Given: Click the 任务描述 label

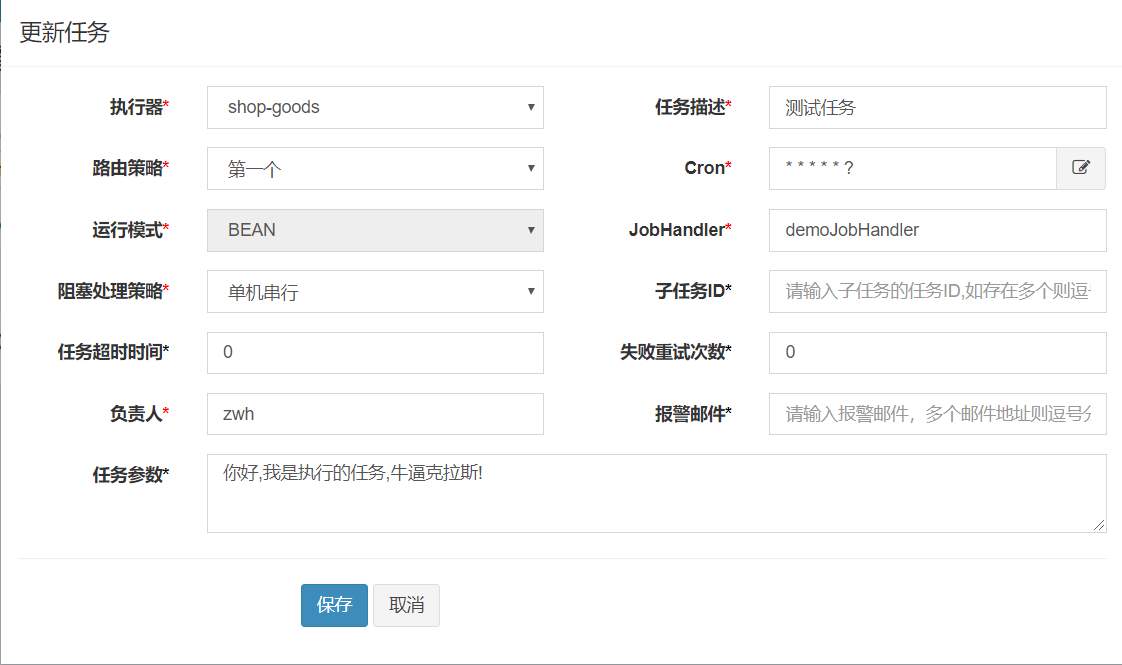Looking at the screenshot, I should pyautogui.click(x=693, y=107).
